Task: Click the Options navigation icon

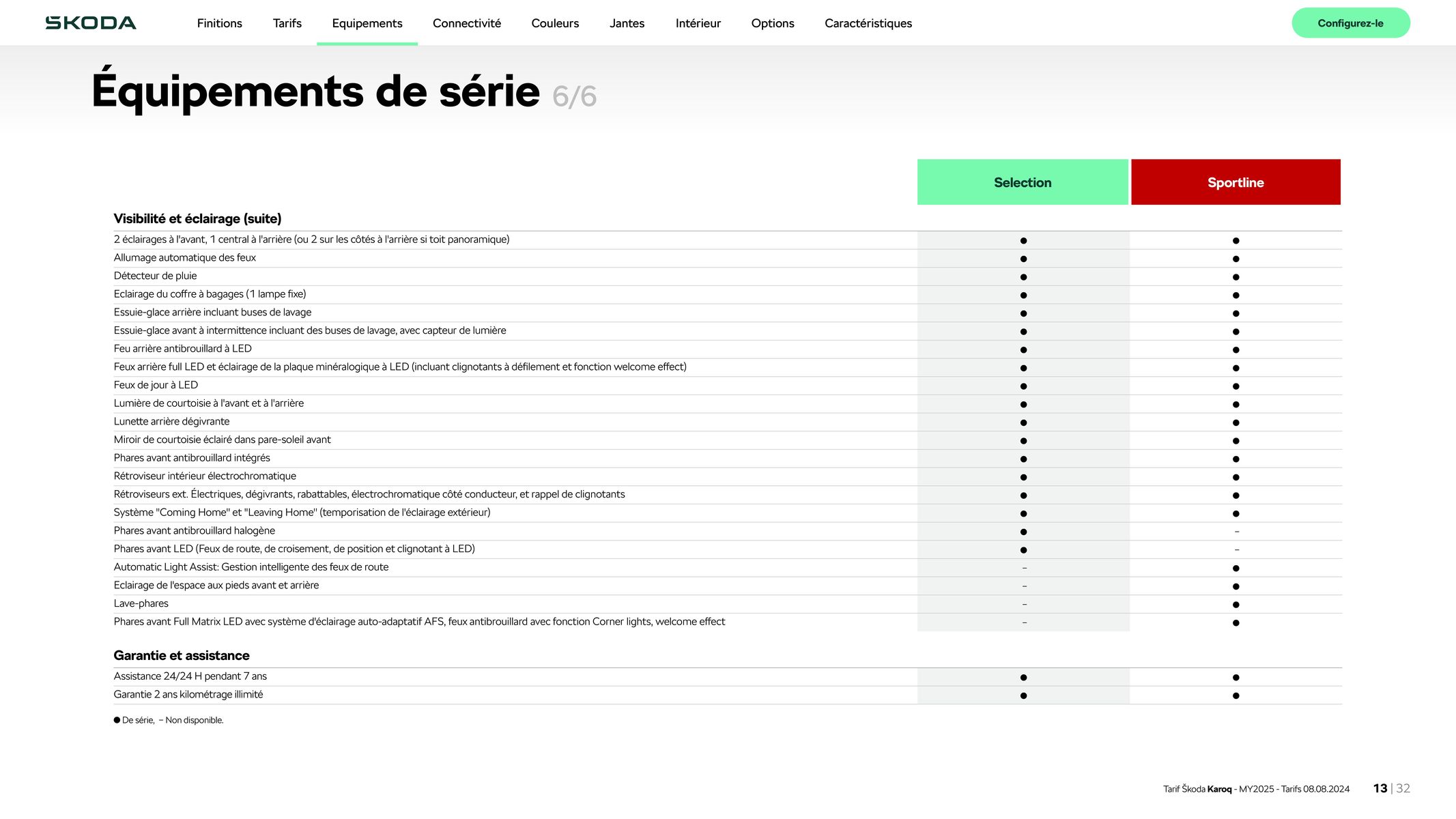Action: [x=773, y=23]
